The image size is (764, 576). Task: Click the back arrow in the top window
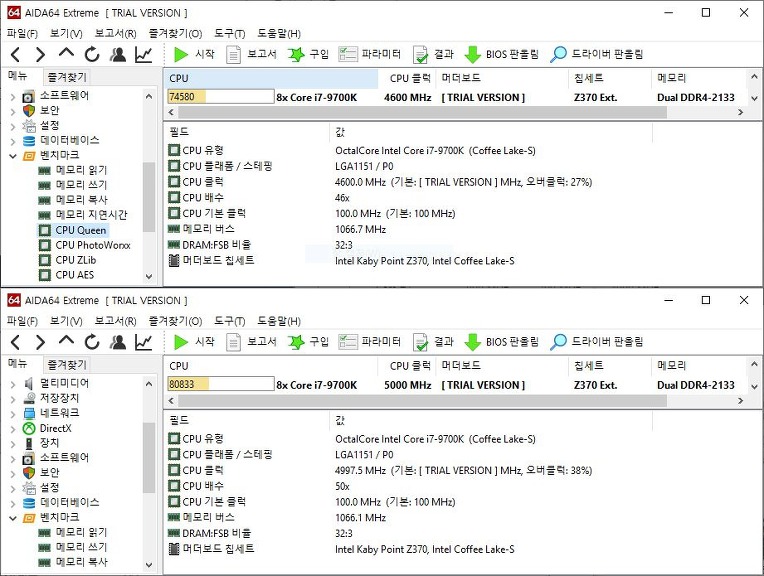tap(16, 55)
